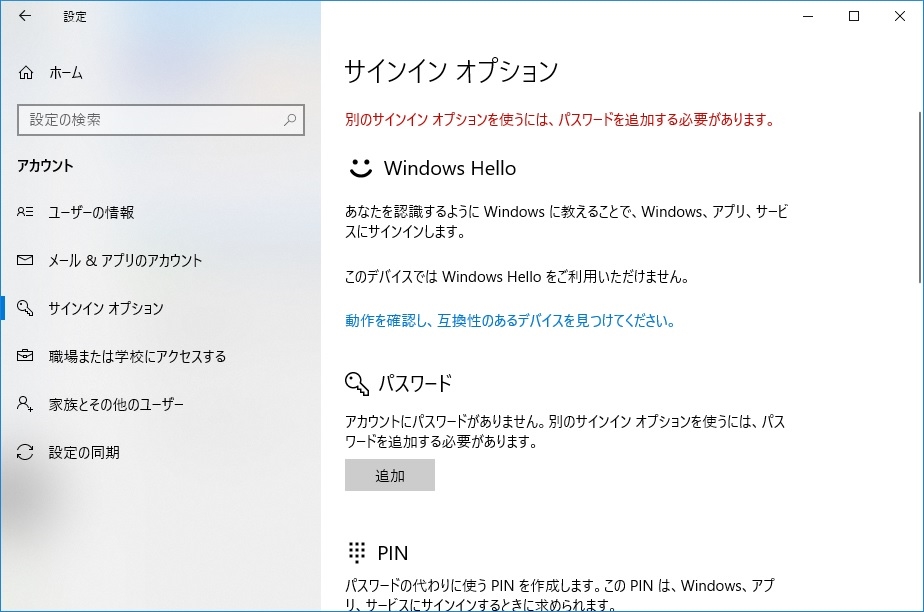Open 職場または学校にアクセスする
This screenshot has height=612, width=924.
(160, 356)
